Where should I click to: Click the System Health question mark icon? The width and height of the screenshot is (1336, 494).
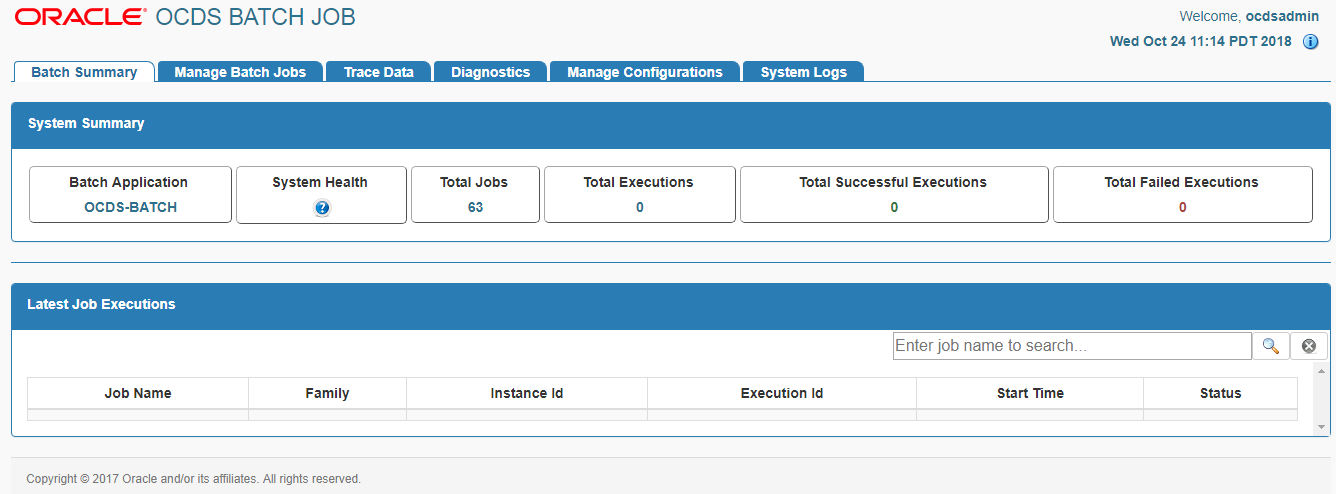coord(322,208)
